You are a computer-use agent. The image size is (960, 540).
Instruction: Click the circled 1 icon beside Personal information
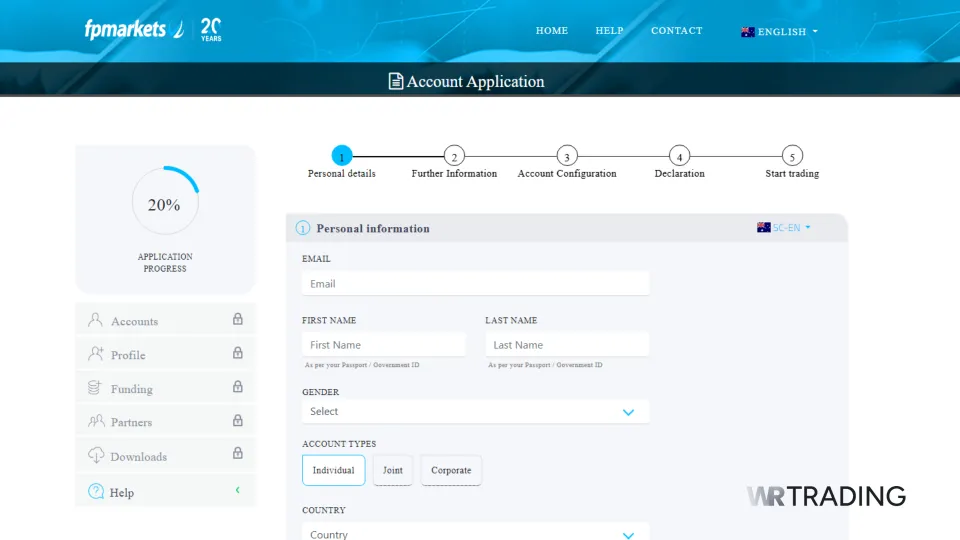302,228
